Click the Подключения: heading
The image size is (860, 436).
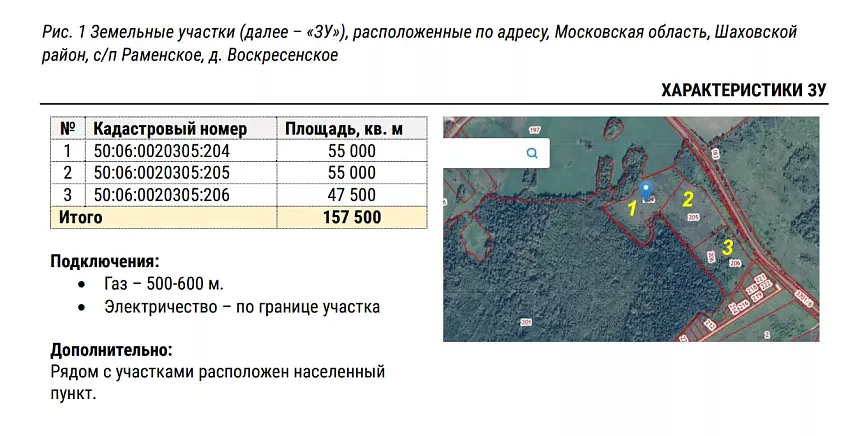click(x=105, y=261)
